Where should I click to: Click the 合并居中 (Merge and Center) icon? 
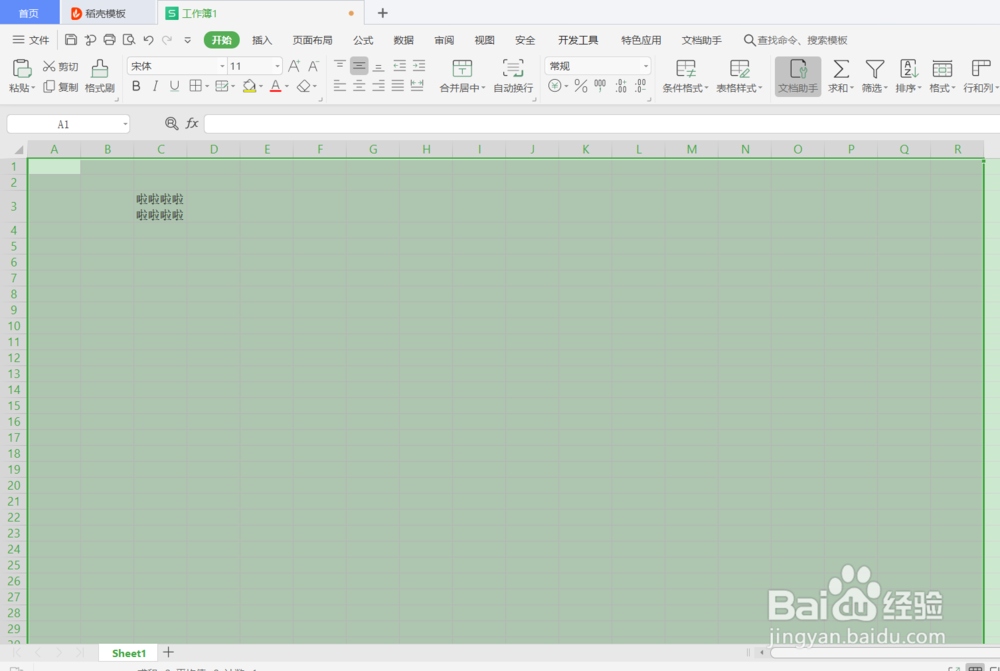click(x=461, y=78)
